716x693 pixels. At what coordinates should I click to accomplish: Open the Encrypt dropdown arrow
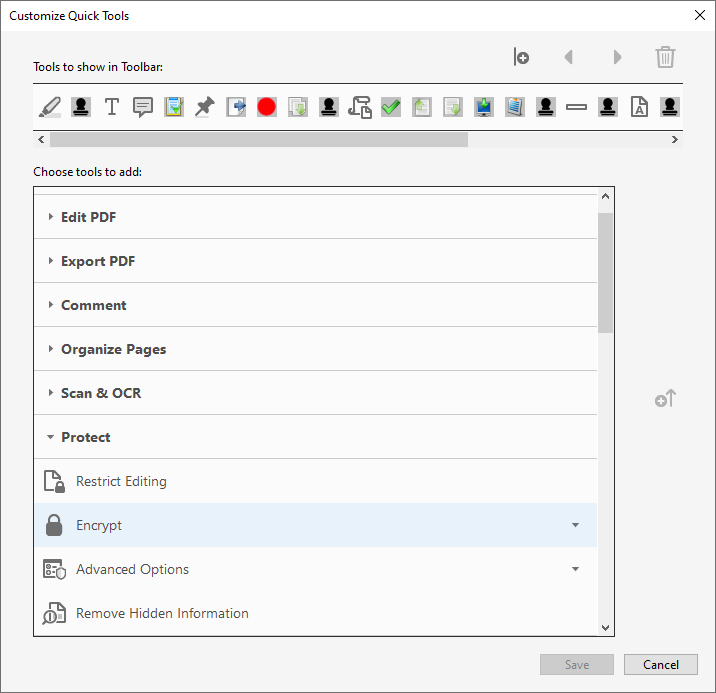pyautogui.click(x=575, y=525)
